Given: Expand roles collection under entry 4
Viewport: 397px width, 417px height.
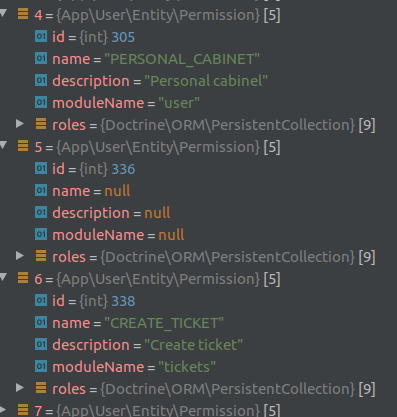Looking at the screenshot, I should [x=20, y=124].
